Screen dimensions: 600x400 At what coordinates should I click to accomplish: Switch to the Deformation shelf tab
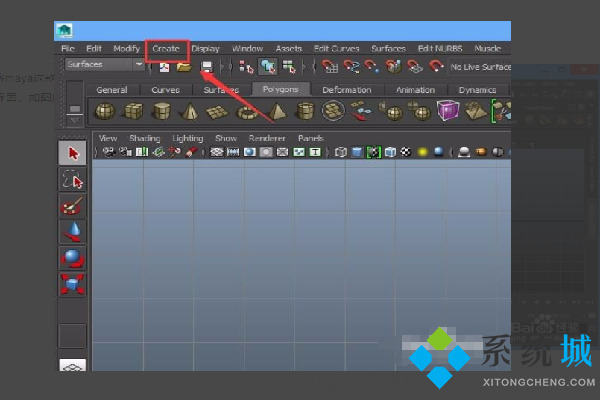pos(346,89)
